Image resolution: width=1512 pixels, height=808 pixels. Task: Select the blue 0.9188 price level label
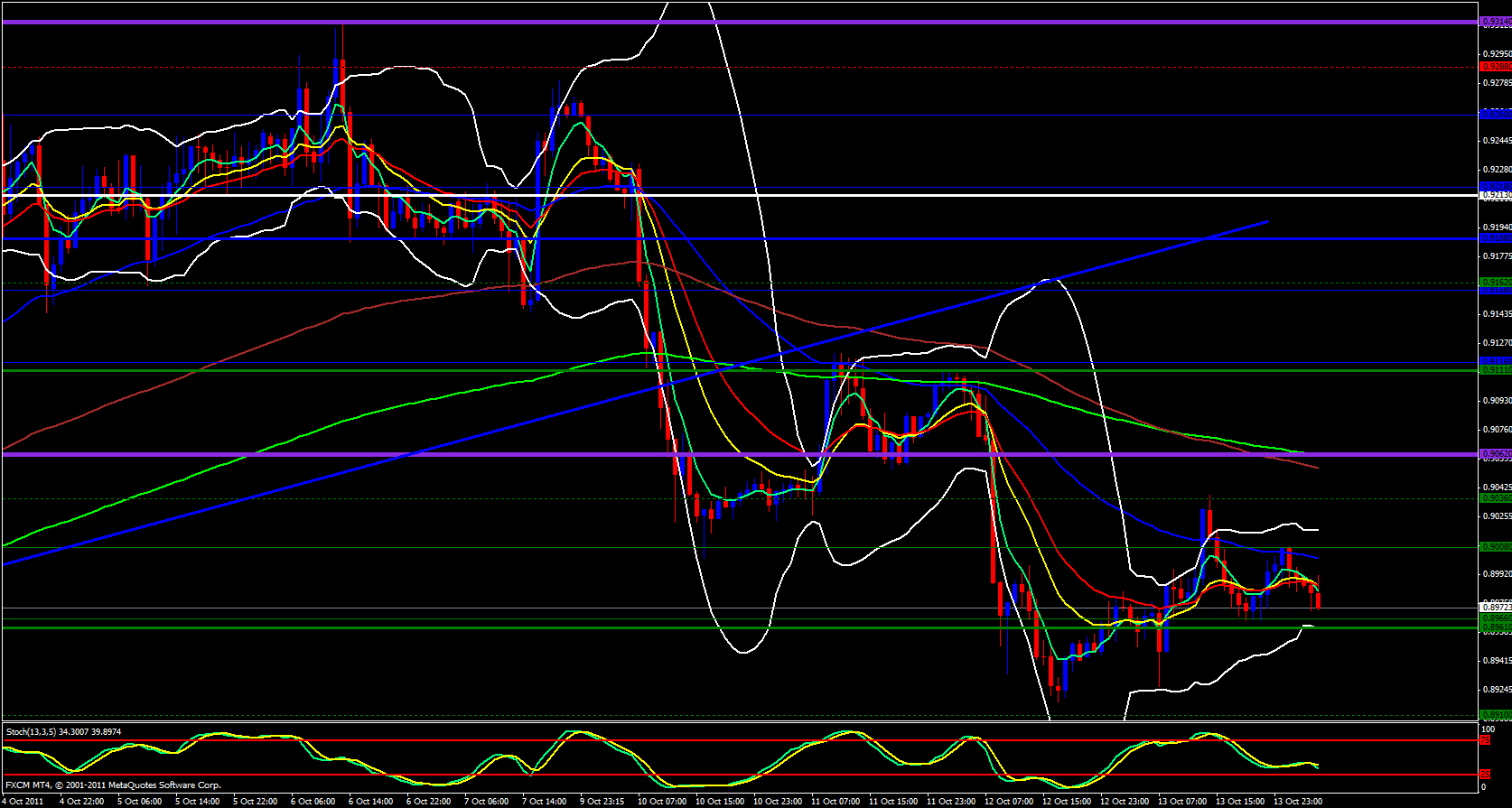click(1494, 238)
